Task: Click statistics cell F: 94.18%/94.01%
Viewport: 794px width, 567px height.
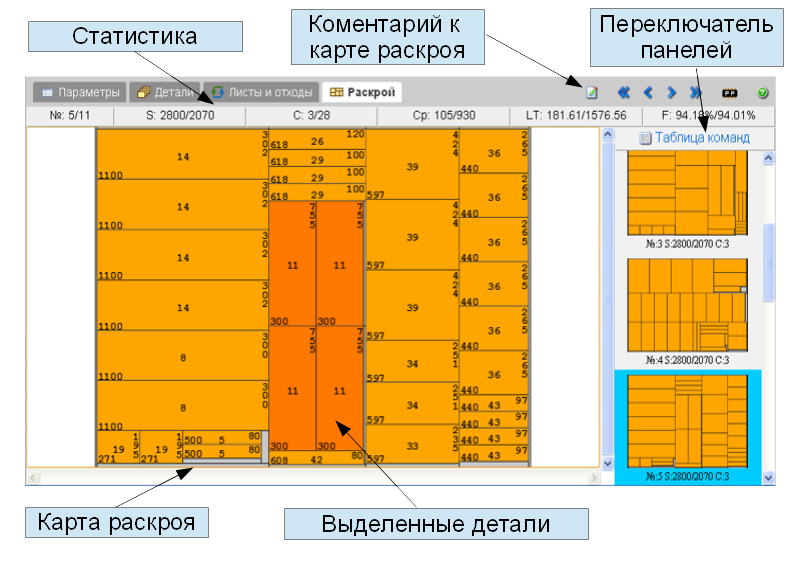Action: tap(708, 115)
